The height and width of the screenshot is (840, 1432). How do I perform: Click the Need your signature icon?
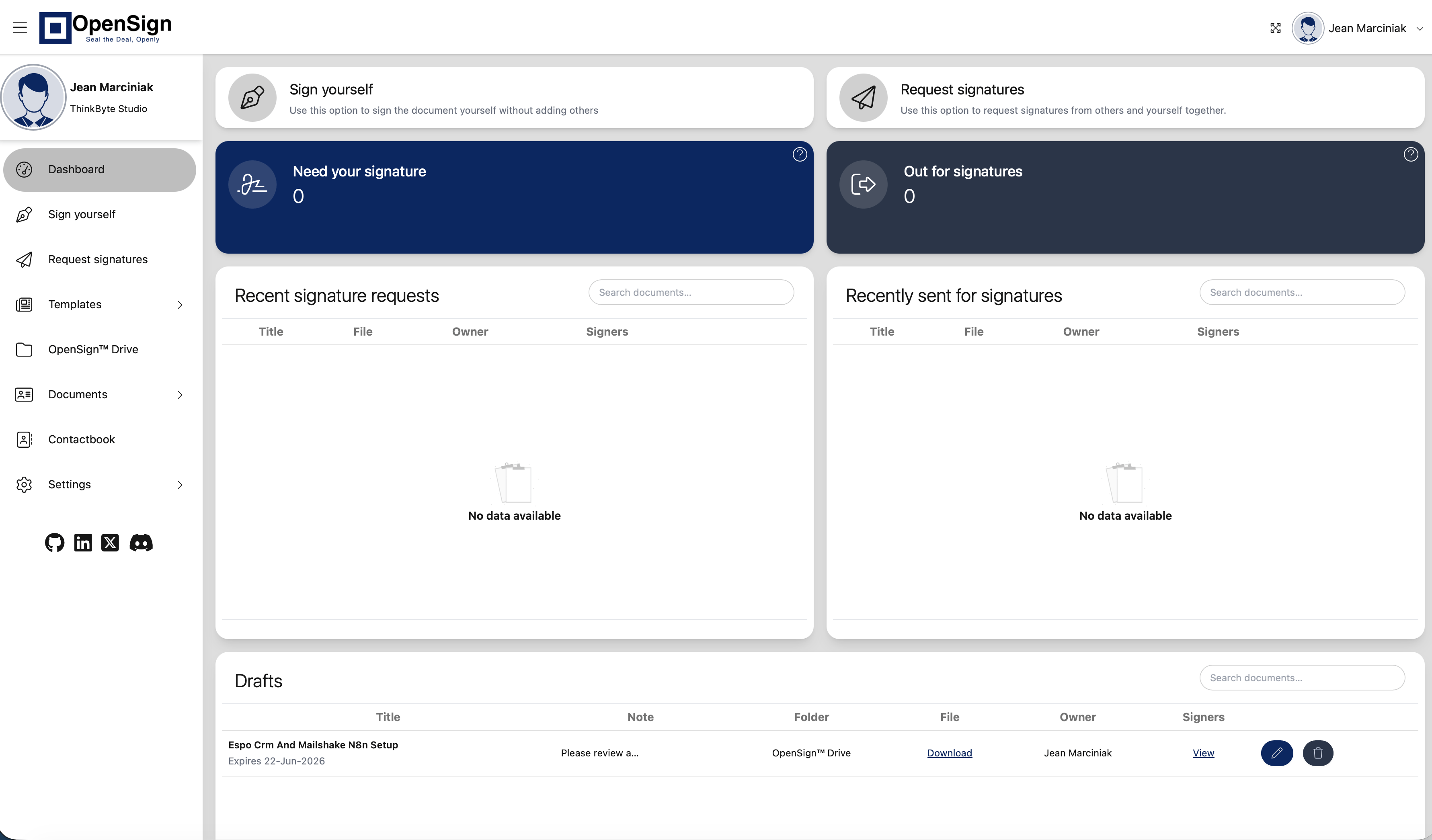pos(252,184)
